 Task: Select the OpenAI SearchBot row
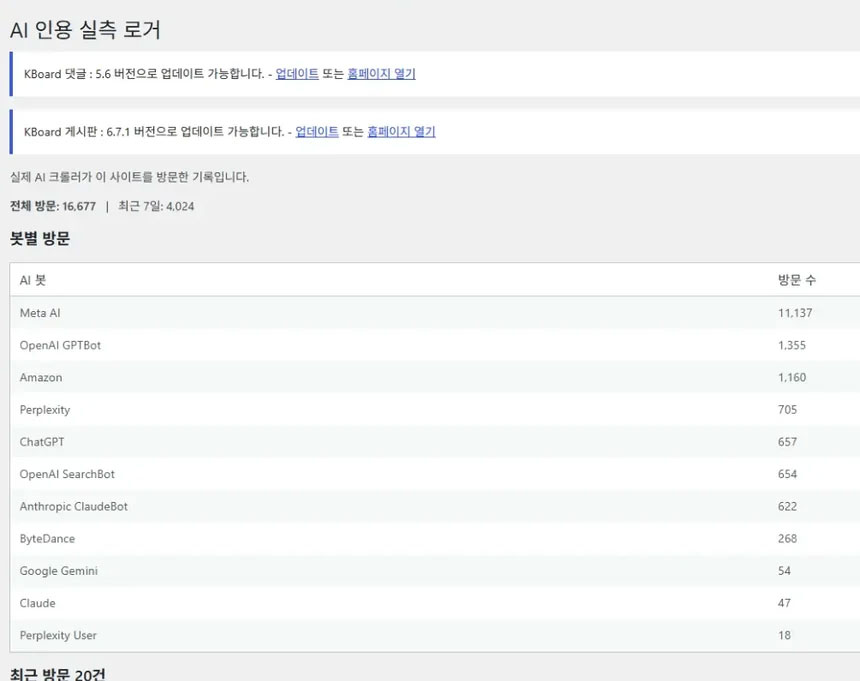tap(435, 474)
